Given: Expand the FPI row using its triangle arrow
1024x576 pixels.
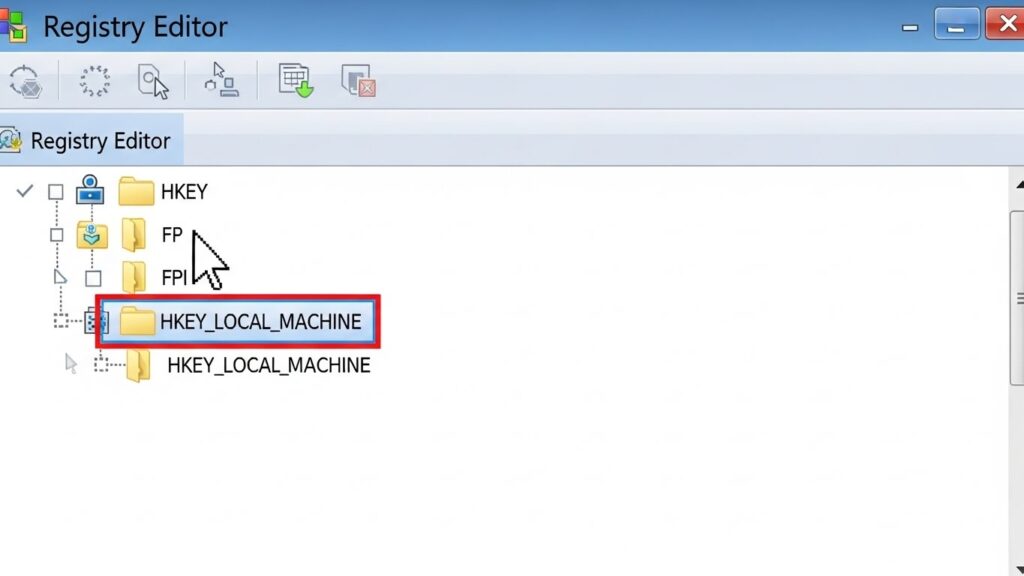Looking at the screenshot, I should (59, 277).
